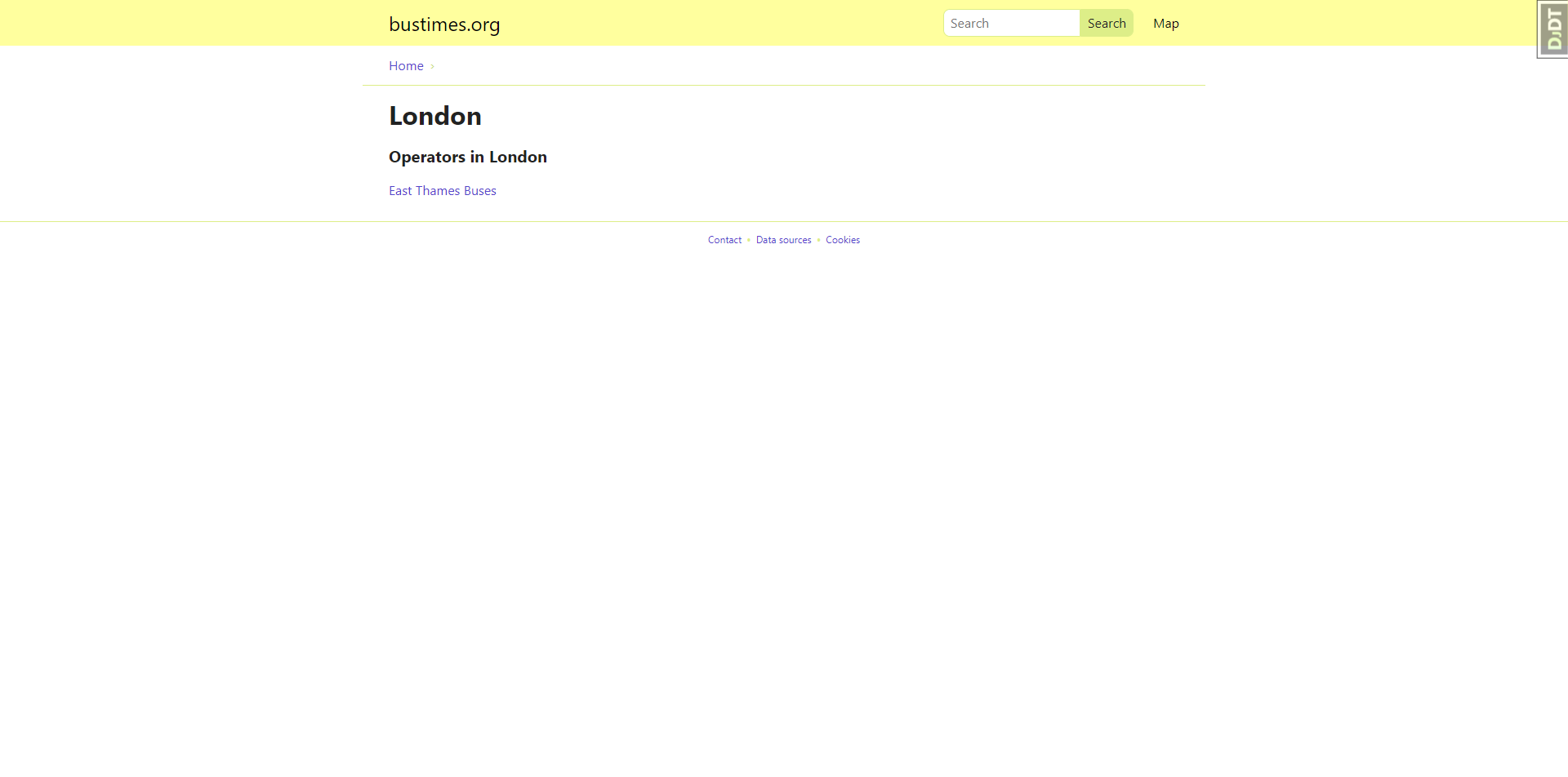Screen dimensions: 1568x777
Task: Click the yellow line under the breadcrumb
Action: click(784, 85)
